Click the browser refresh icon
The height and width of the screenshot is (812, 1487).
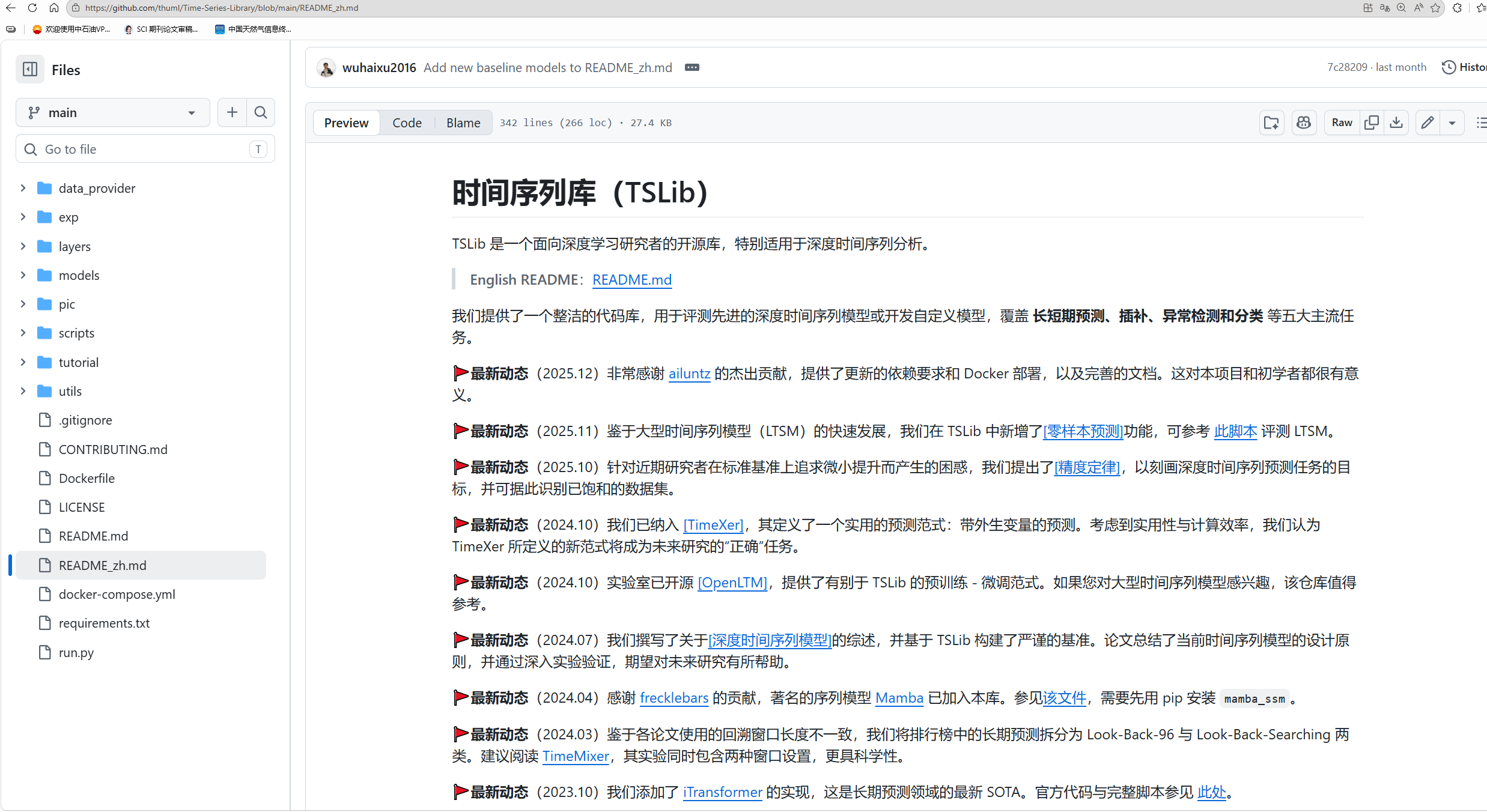tap(32, 8)
